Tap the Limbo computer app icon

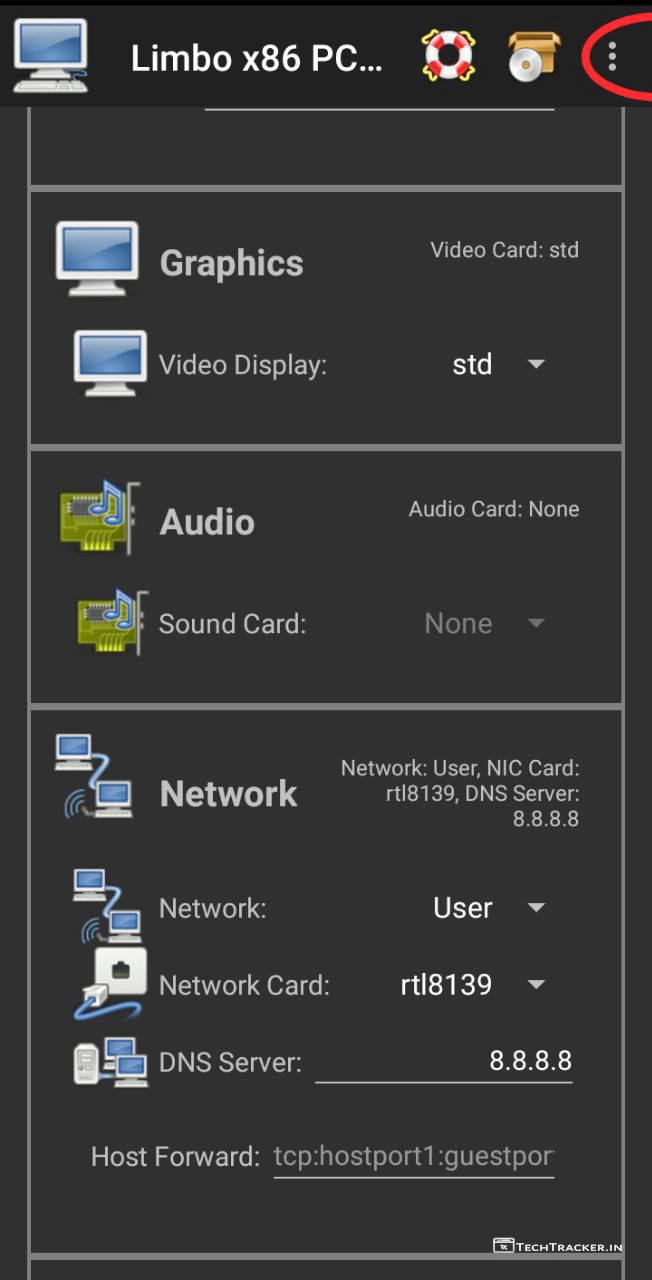click(x=50, y=55)
